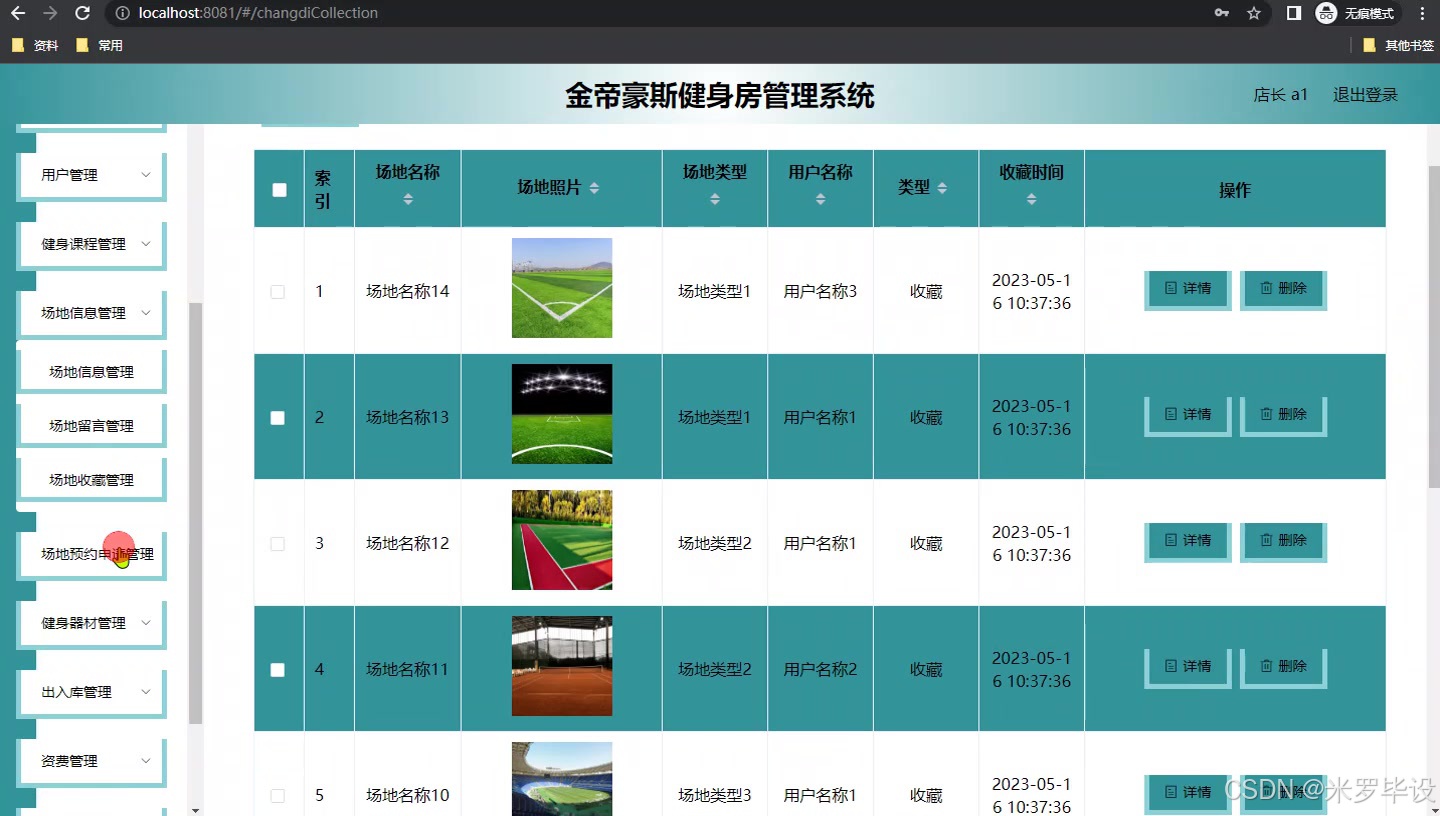Screen dimensions: 1440x816
Task: Expand the 健身器材管理 sidebar menu
Action: 92,623
